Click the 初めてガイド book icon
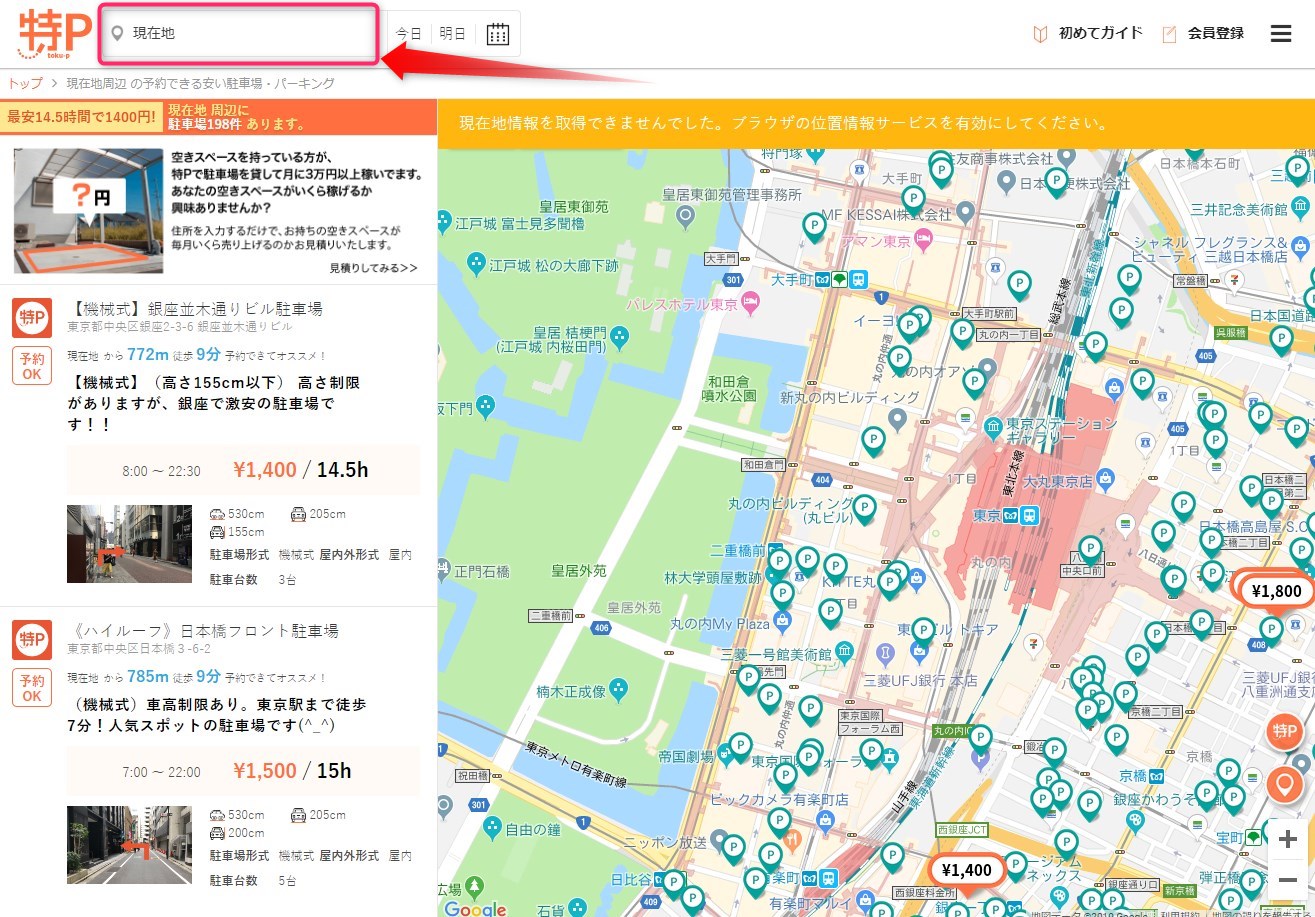 click(x=1040, y=34)
